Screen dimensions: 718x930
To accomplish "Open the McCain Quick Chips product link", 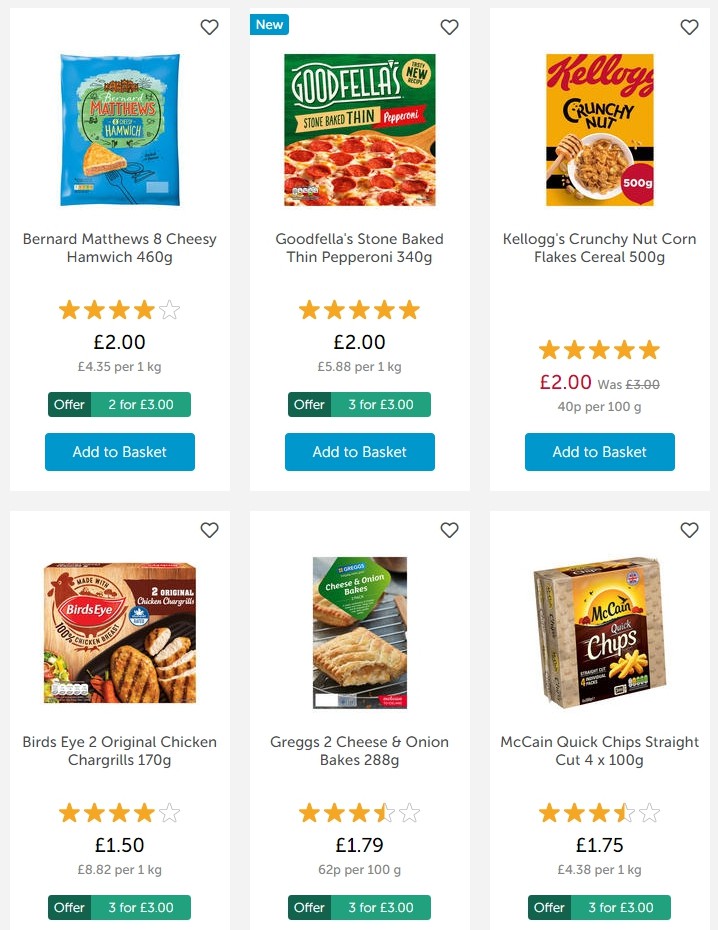I will pos(599,751).
